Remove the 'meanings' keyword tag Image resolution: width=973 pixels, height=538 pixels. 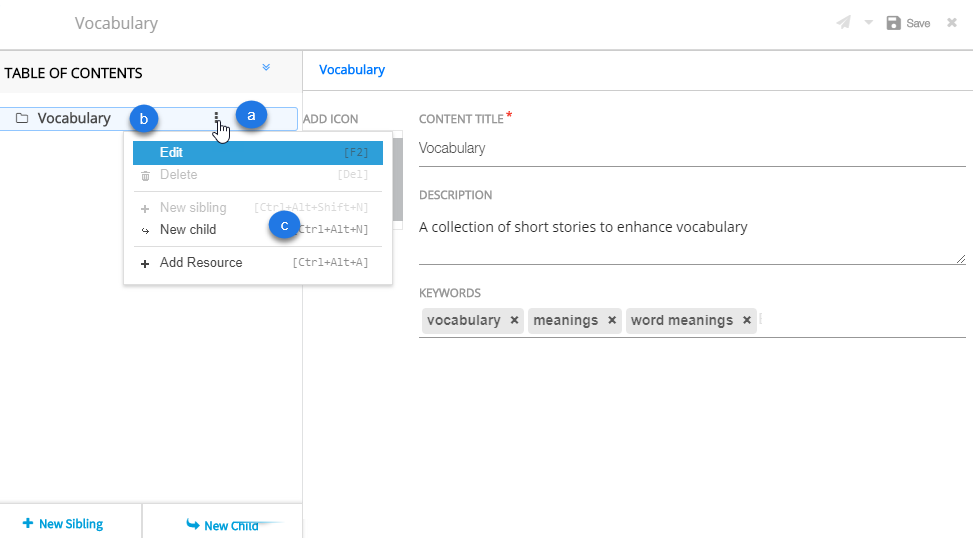click(x=612, y=320)
